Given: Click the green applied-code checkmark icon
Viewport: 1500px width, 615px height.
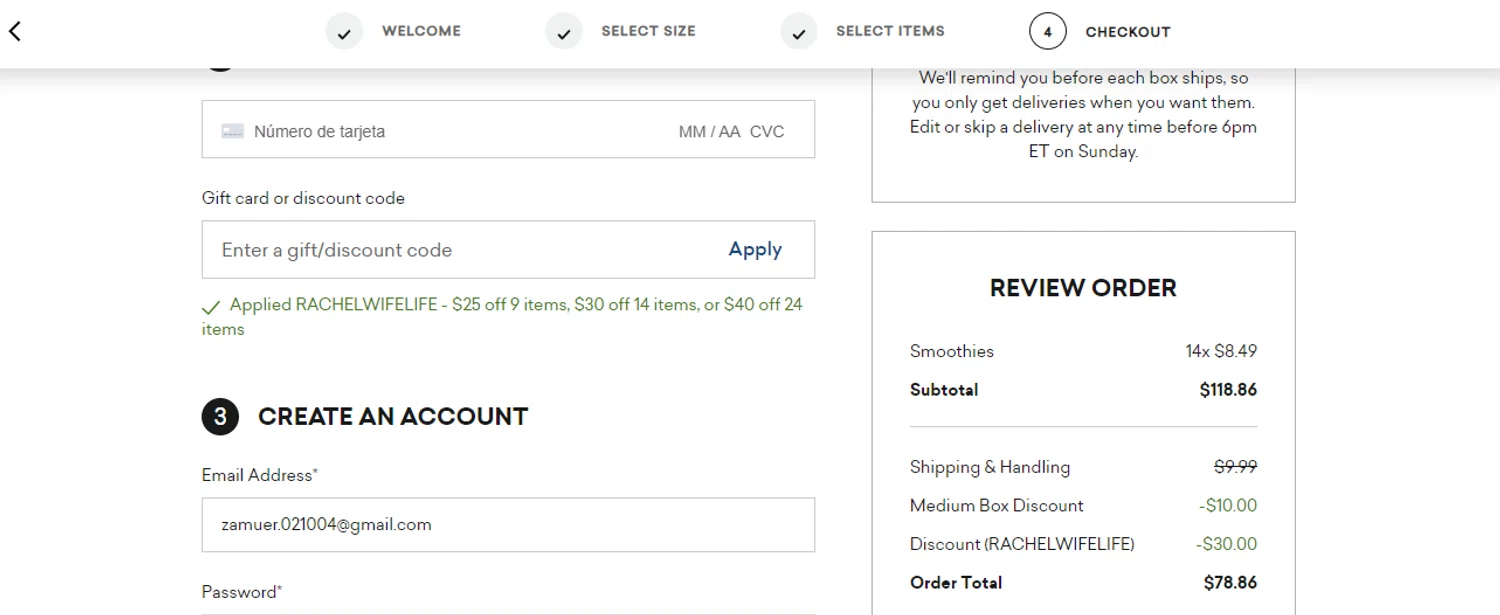Looking at the screenshot, I should click(x=211, y=307).
